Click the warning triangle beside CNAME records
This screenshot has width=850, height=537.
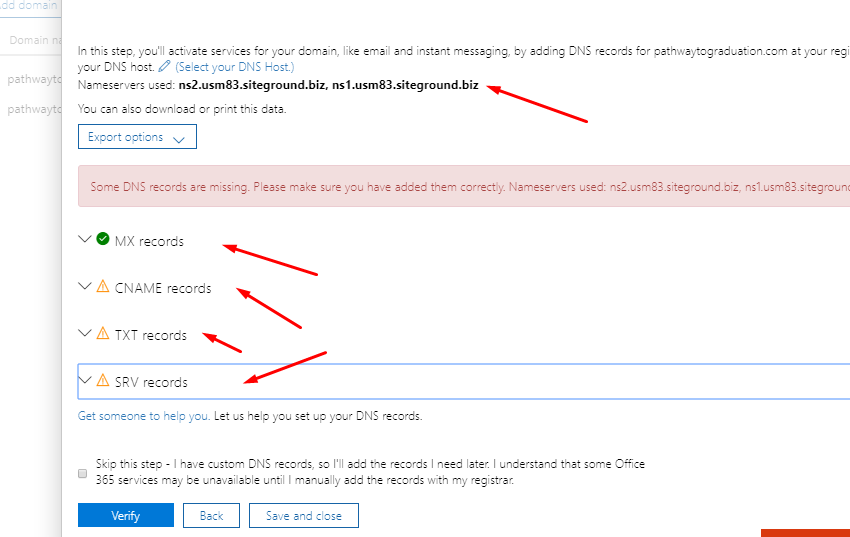coord(103,286)
